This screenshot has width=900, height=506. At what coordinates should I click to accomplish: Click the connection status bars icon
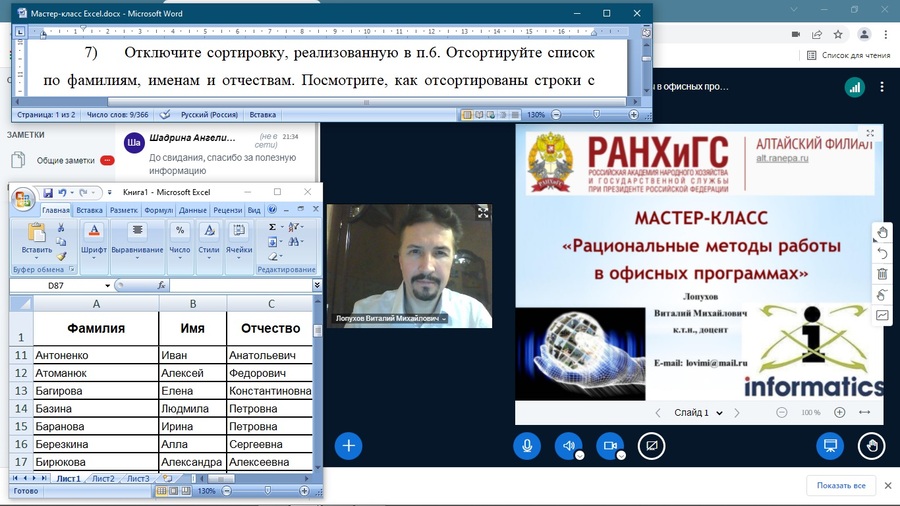coord(855,87)
